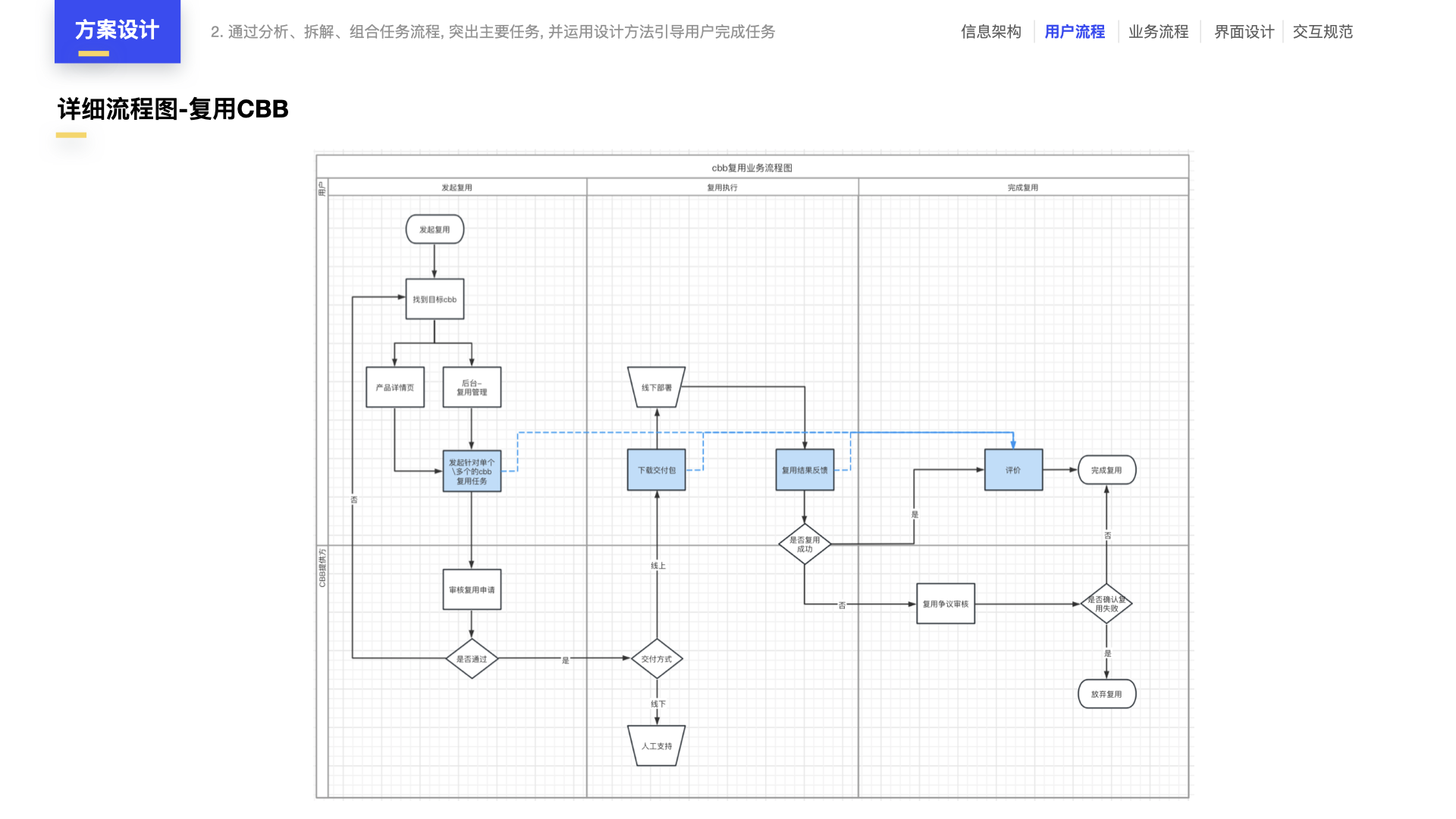Open the 交互规范 tab
Viewport: 1456px width, 819px height.
tap(1323, 32)
